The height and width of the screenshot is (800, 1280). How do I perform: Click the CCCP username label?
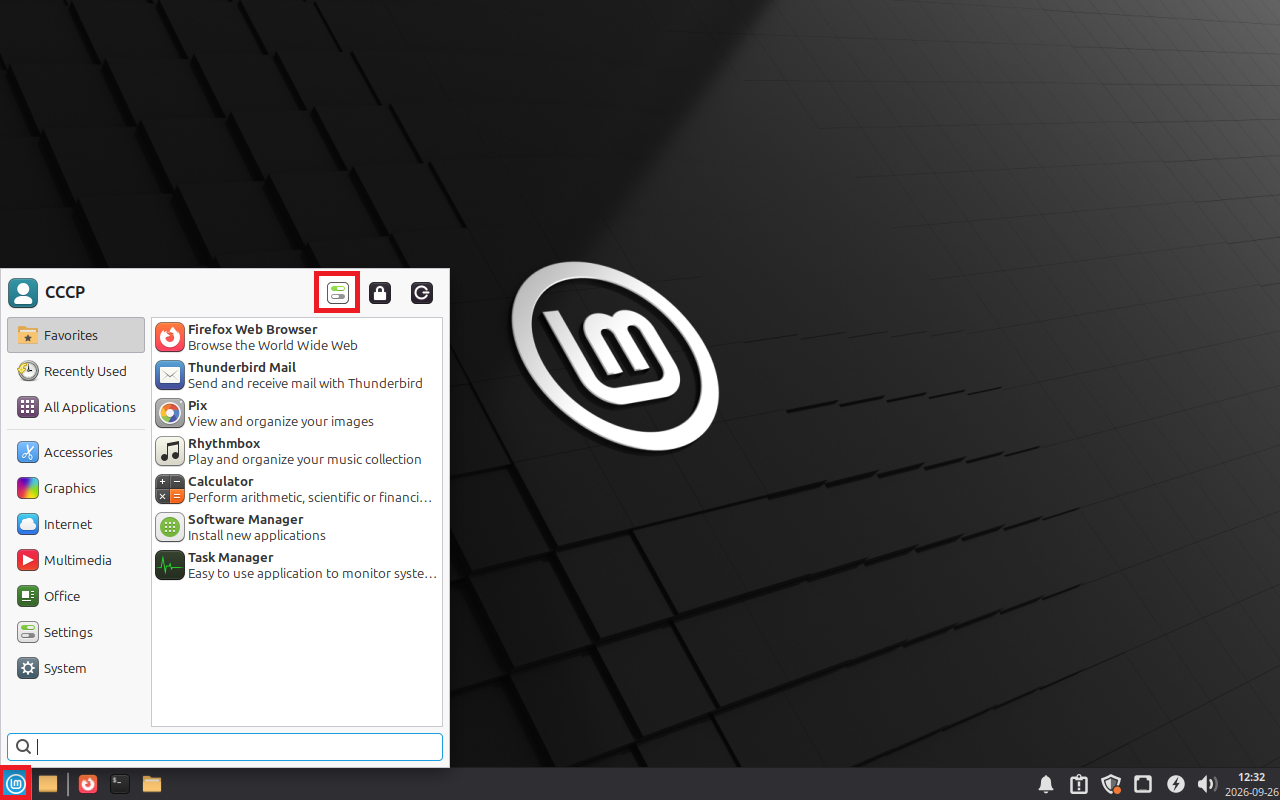65,293
